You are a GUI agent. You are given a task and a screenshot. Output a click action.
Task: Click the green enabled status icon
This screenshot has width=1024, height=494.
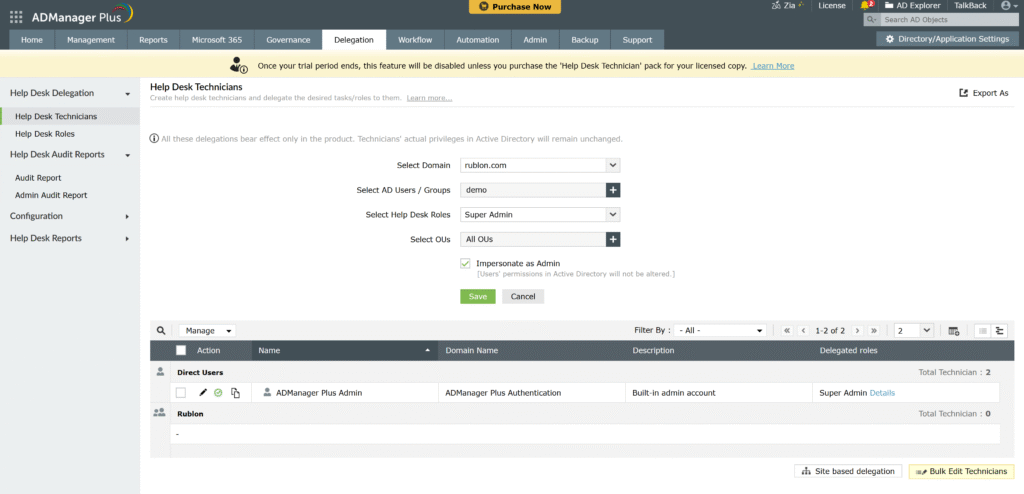219,393
